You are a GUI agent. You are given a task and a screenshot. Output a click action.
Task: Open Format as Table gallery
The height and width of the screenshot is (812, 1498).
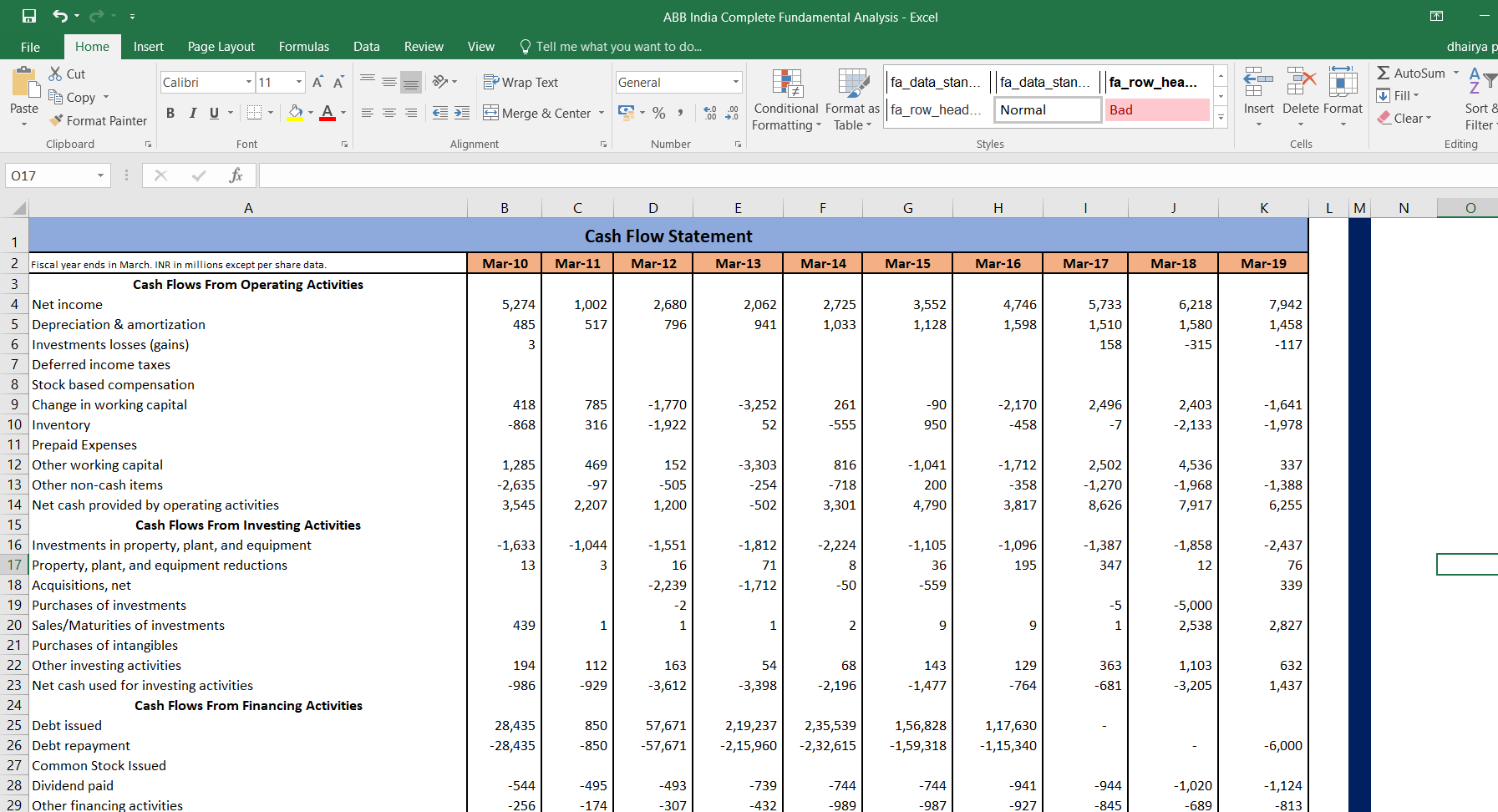pyautogui.click(x=852, y=99)
